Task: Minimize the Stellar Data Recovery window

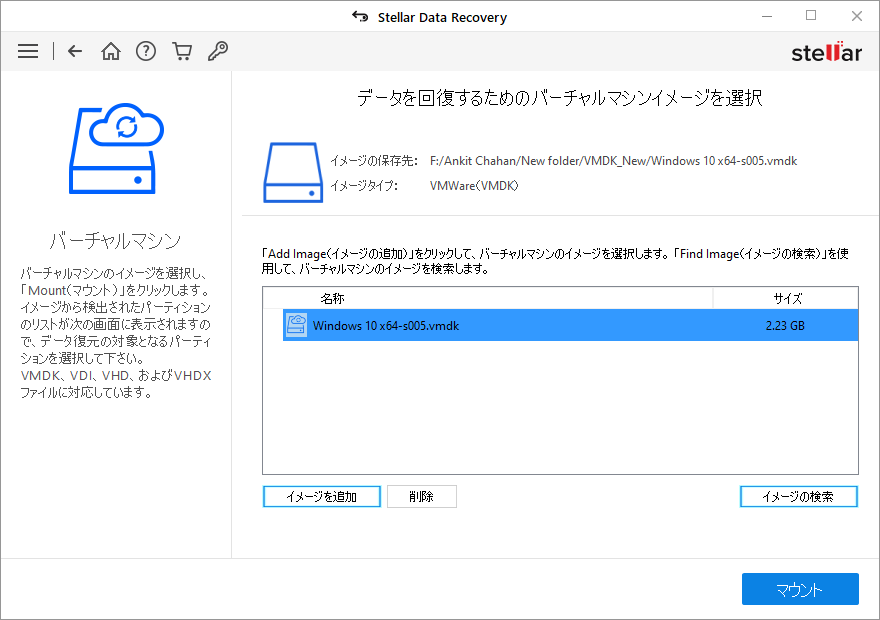Action: [x=767, y=16]
